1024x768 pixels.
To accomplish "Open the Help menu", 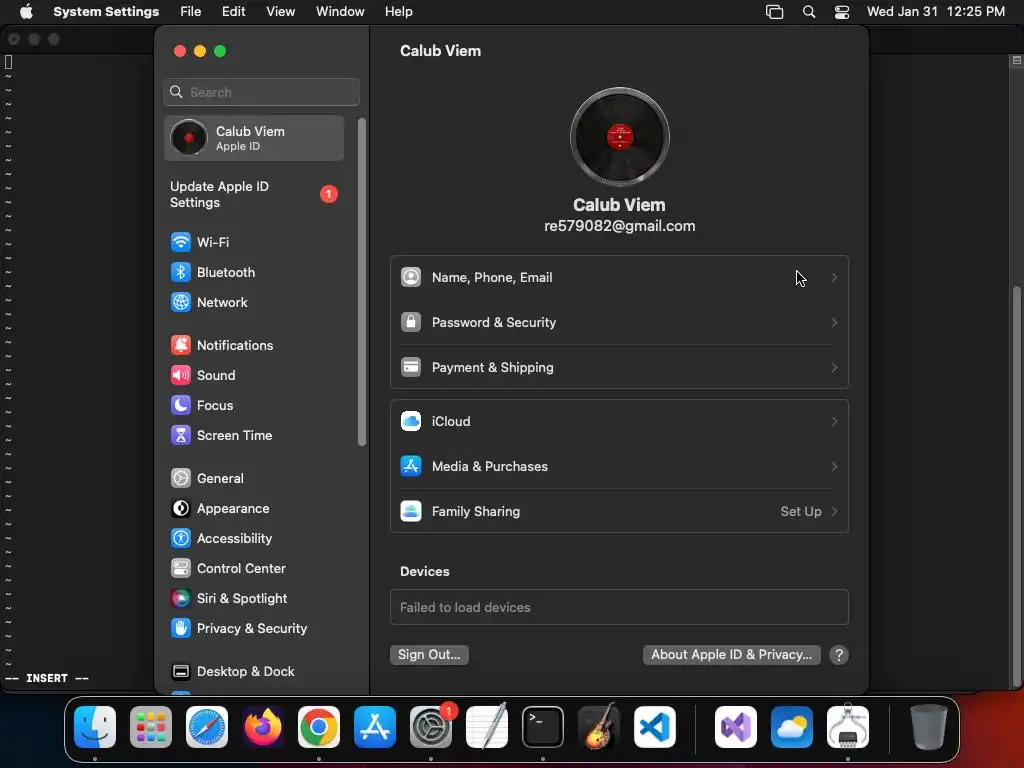I will coord(398,12).
